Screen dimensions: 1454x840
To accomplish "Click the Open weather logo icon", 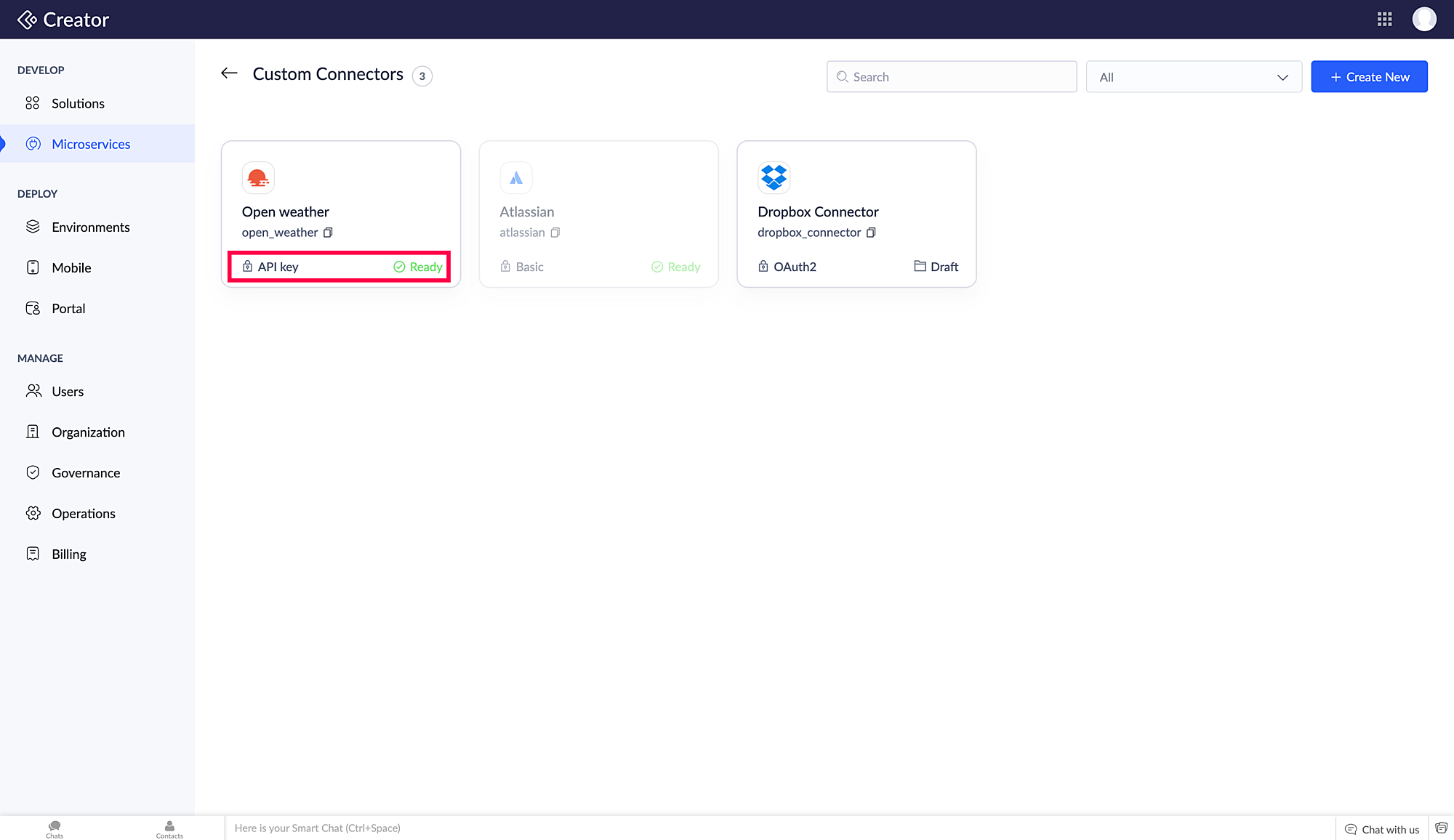I will click(258, 177).
